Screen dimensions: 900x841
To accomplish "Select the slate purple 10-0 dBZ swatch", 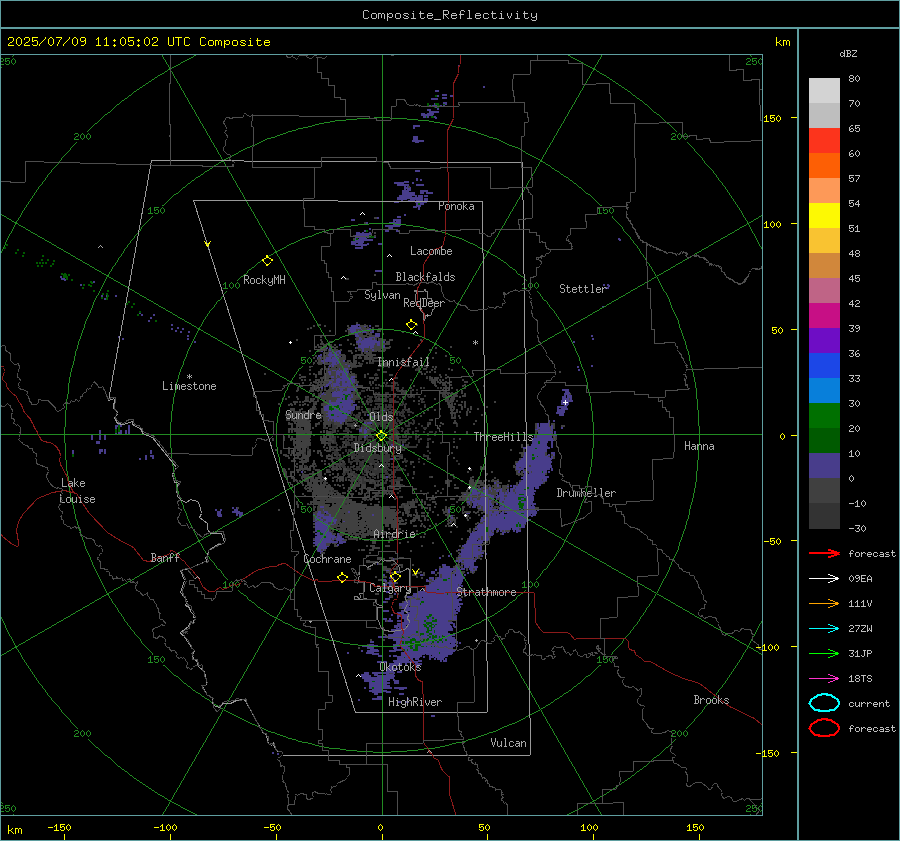I will tap(824, 465).
